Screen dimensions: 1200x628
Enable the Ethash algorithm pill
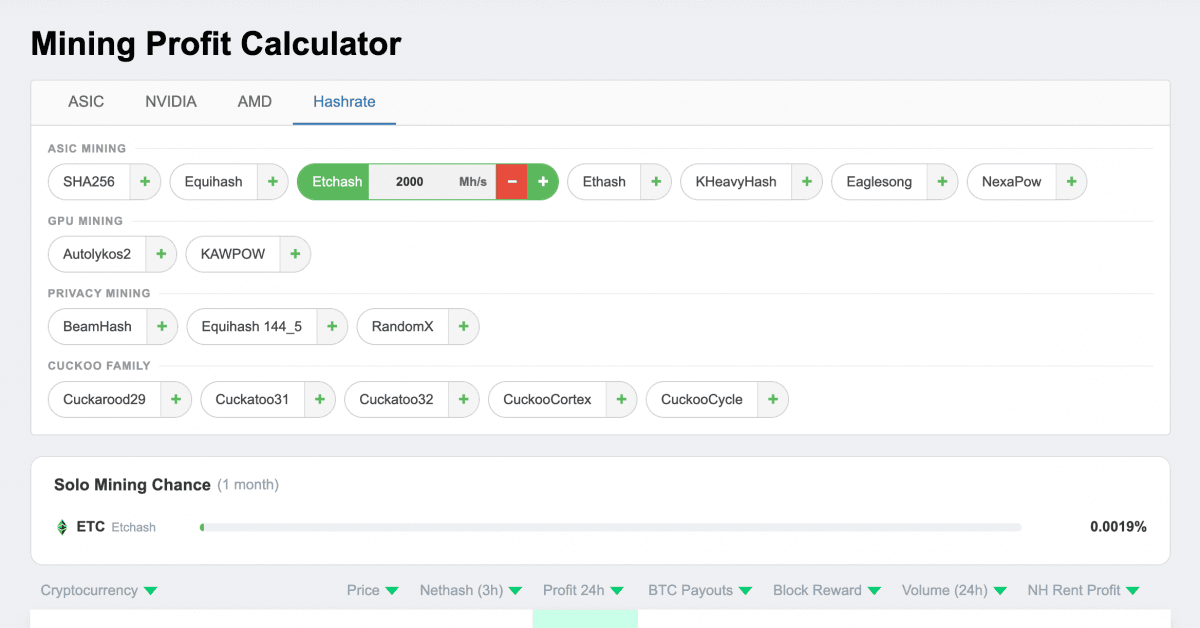[x=604, y=182]
